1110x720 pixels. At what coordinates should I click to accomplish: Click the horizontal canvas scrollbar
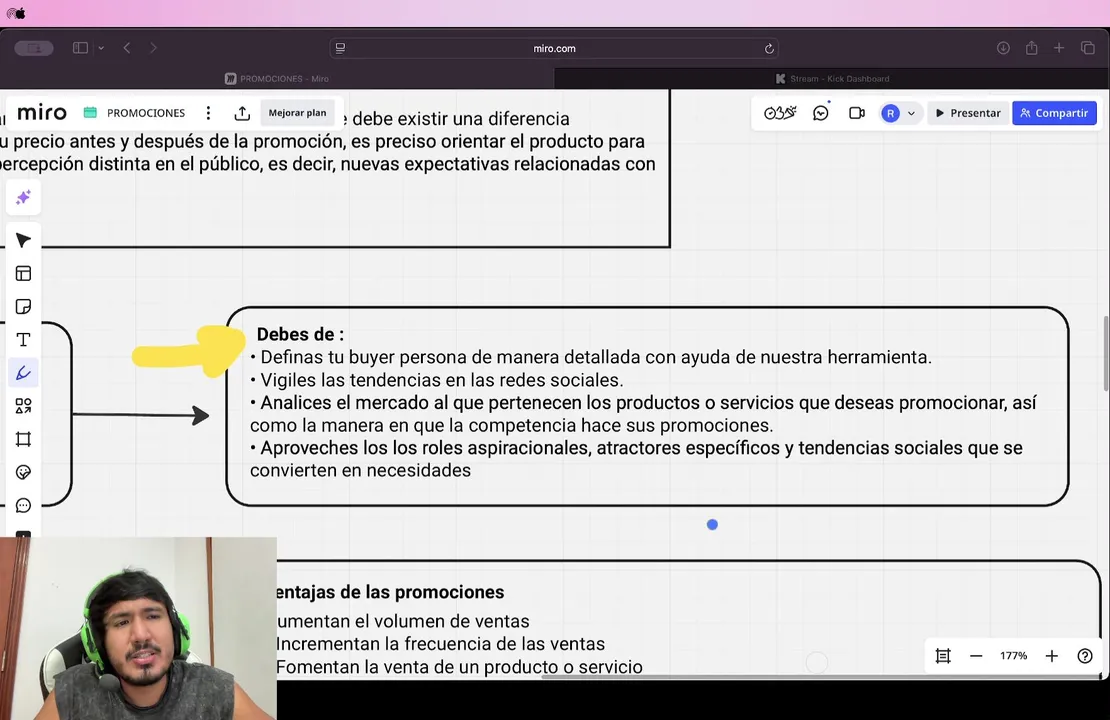tap(819, 677)
